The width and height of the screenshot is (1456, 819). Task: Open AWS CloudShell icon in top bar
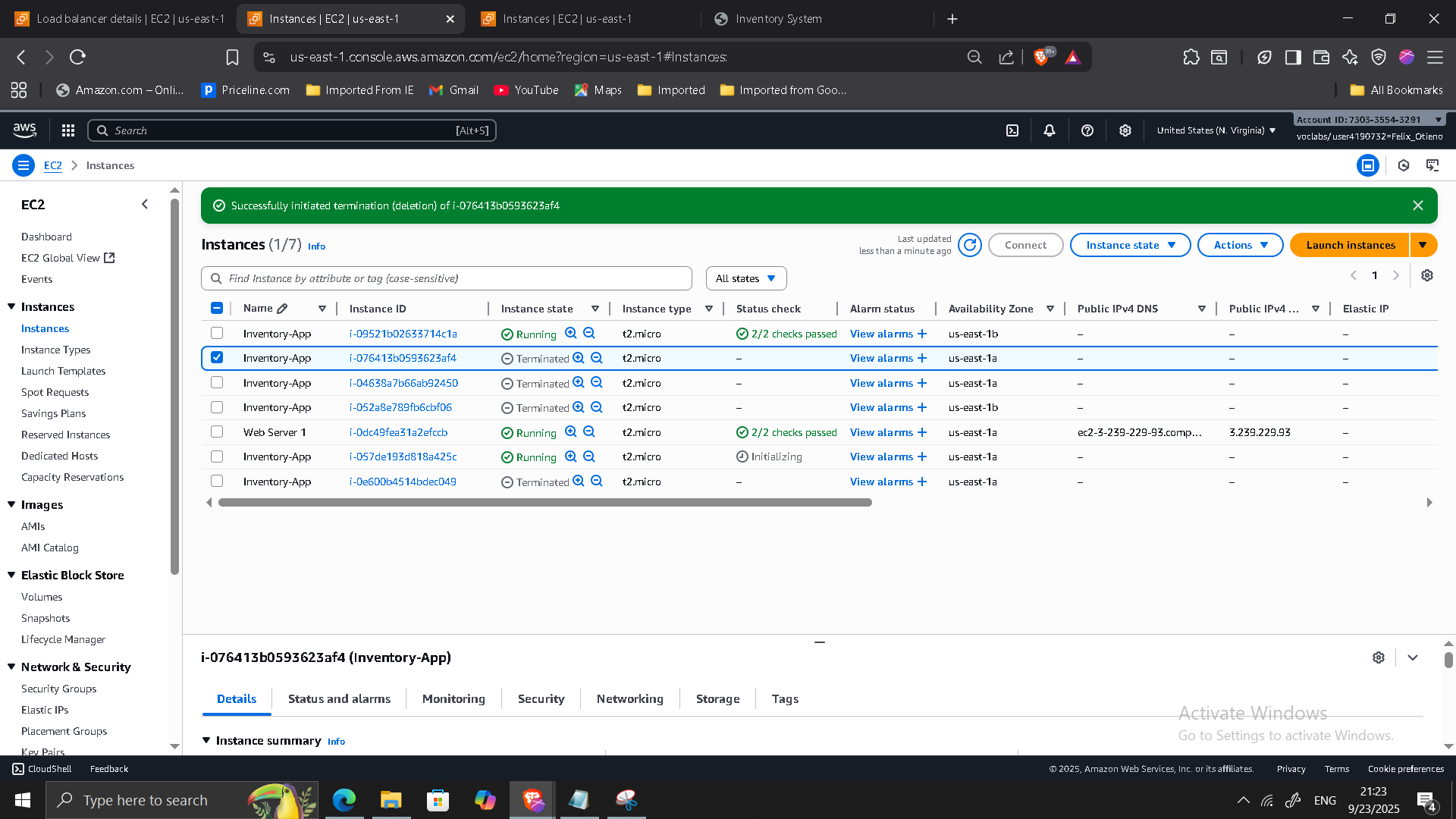(1012, 130)
